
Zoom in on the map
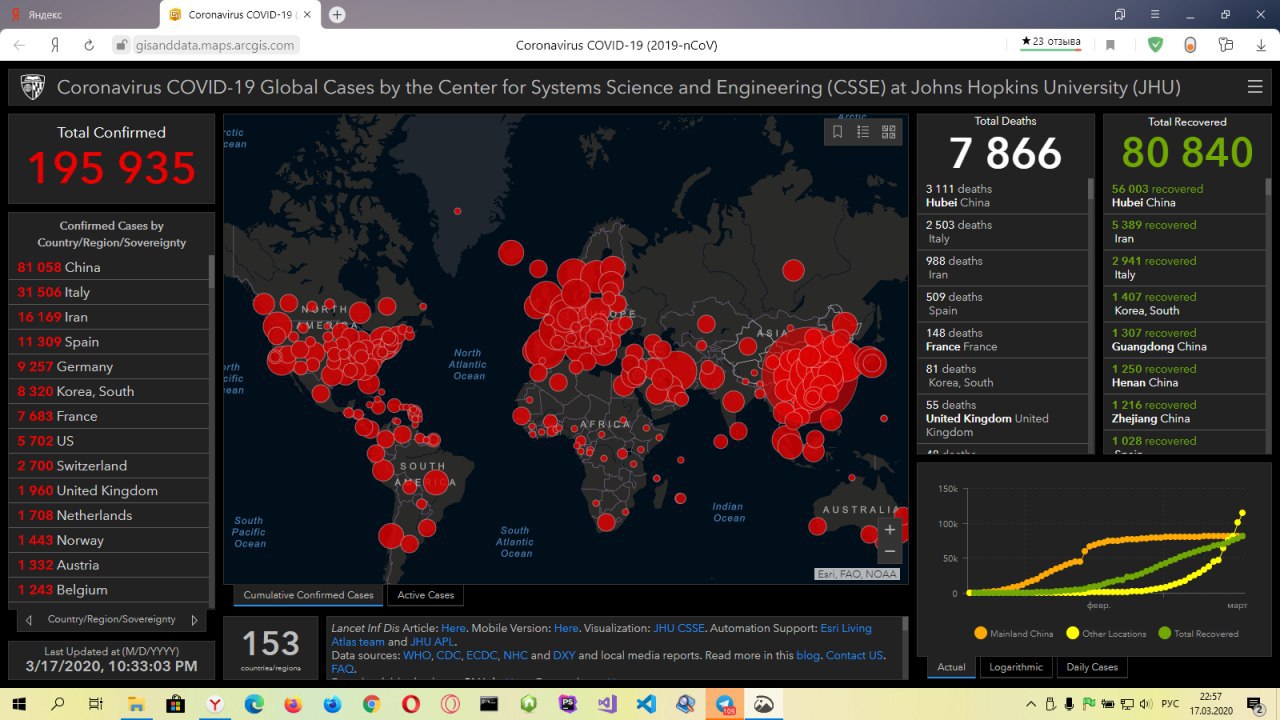click(x=890, y=530)
